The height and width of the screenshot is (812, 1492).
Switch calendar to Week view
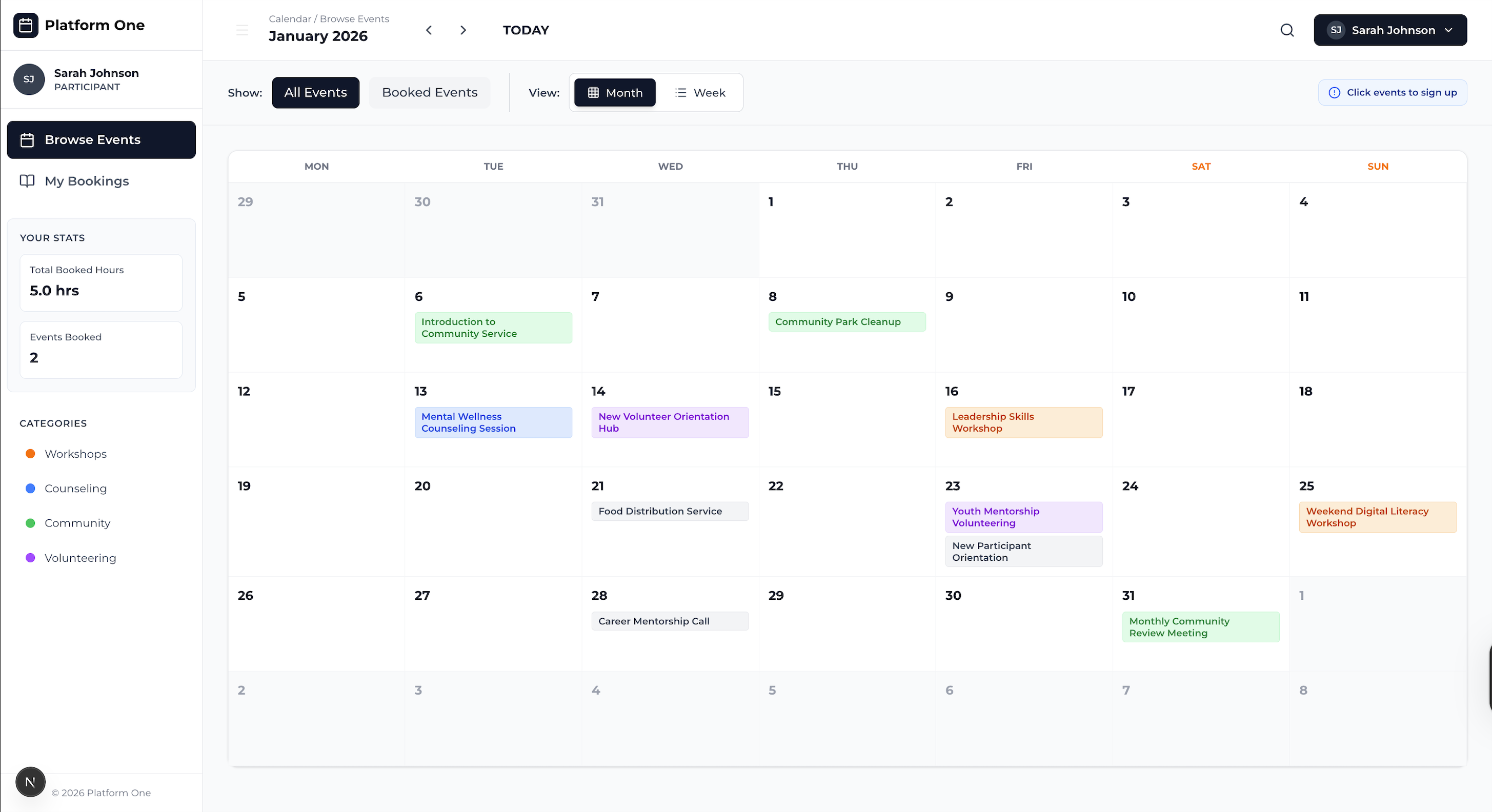[x=700, y=93]
